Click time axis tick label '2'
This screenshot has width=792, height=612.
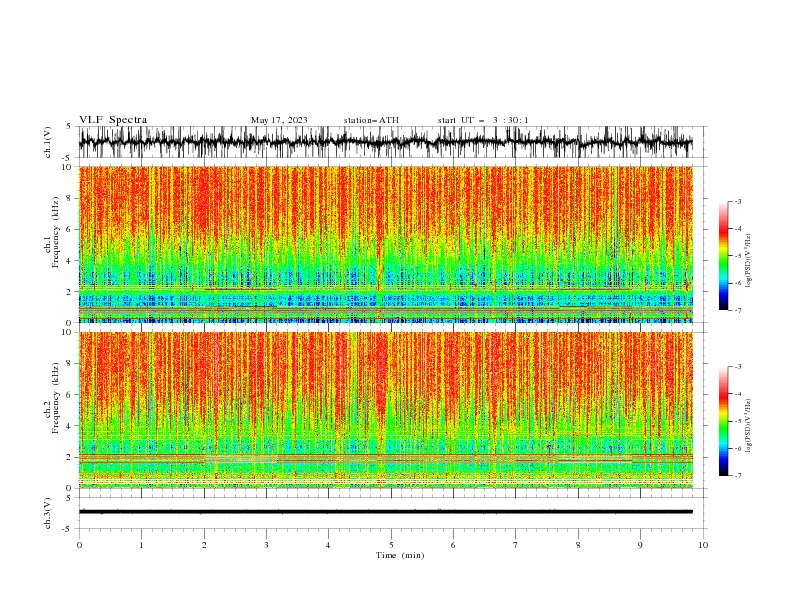point(204,545)
